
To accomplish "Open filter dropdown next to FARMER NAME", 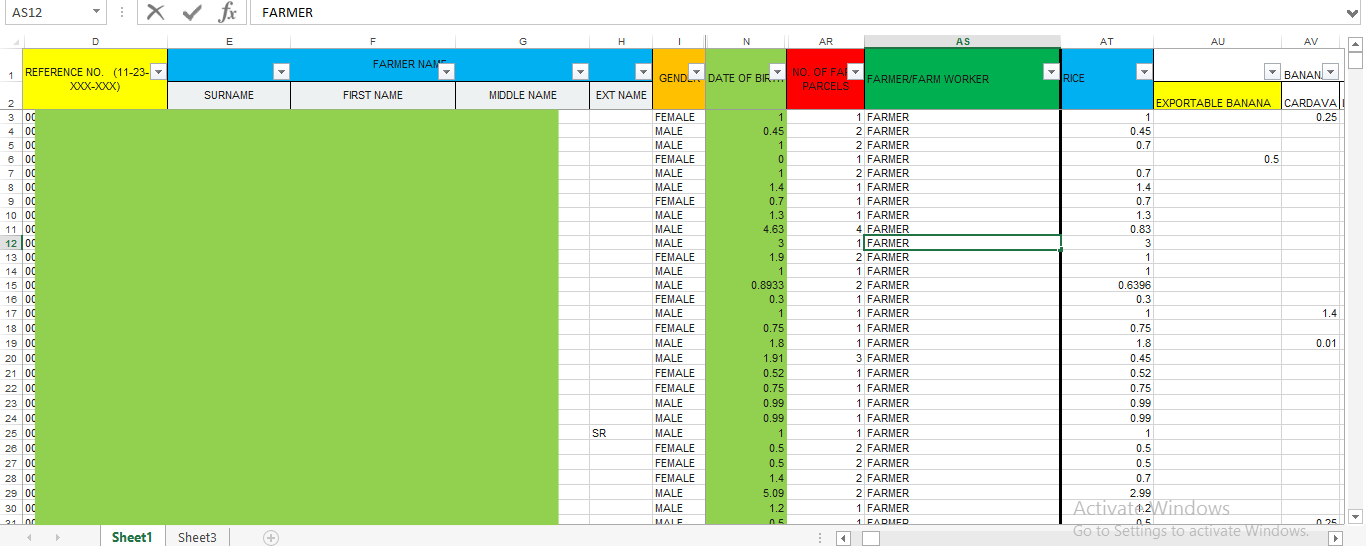I will pyautogui.click(x=446, y=72).
